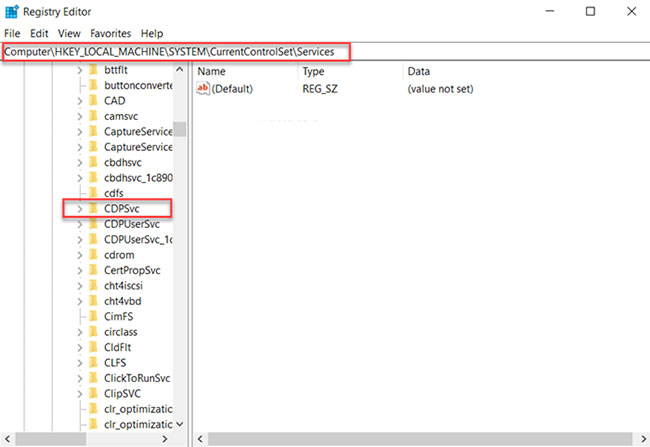The height and width of the screenshot is (447, 650).
Task: Click the Data column header
Action: (418, 72)
